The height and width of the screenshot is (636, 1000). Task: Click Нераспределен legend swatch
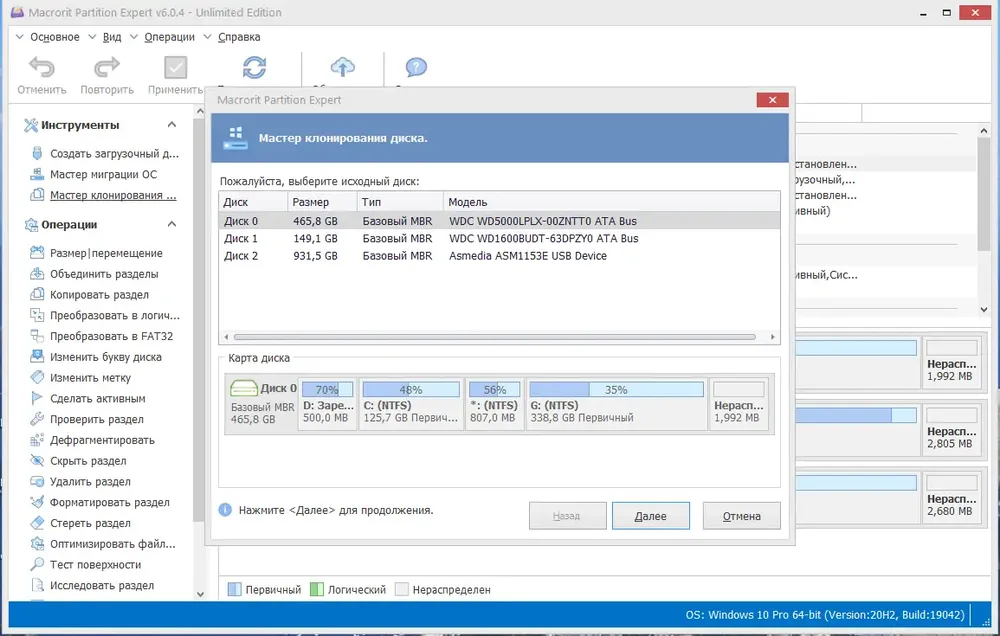point(401,589)
